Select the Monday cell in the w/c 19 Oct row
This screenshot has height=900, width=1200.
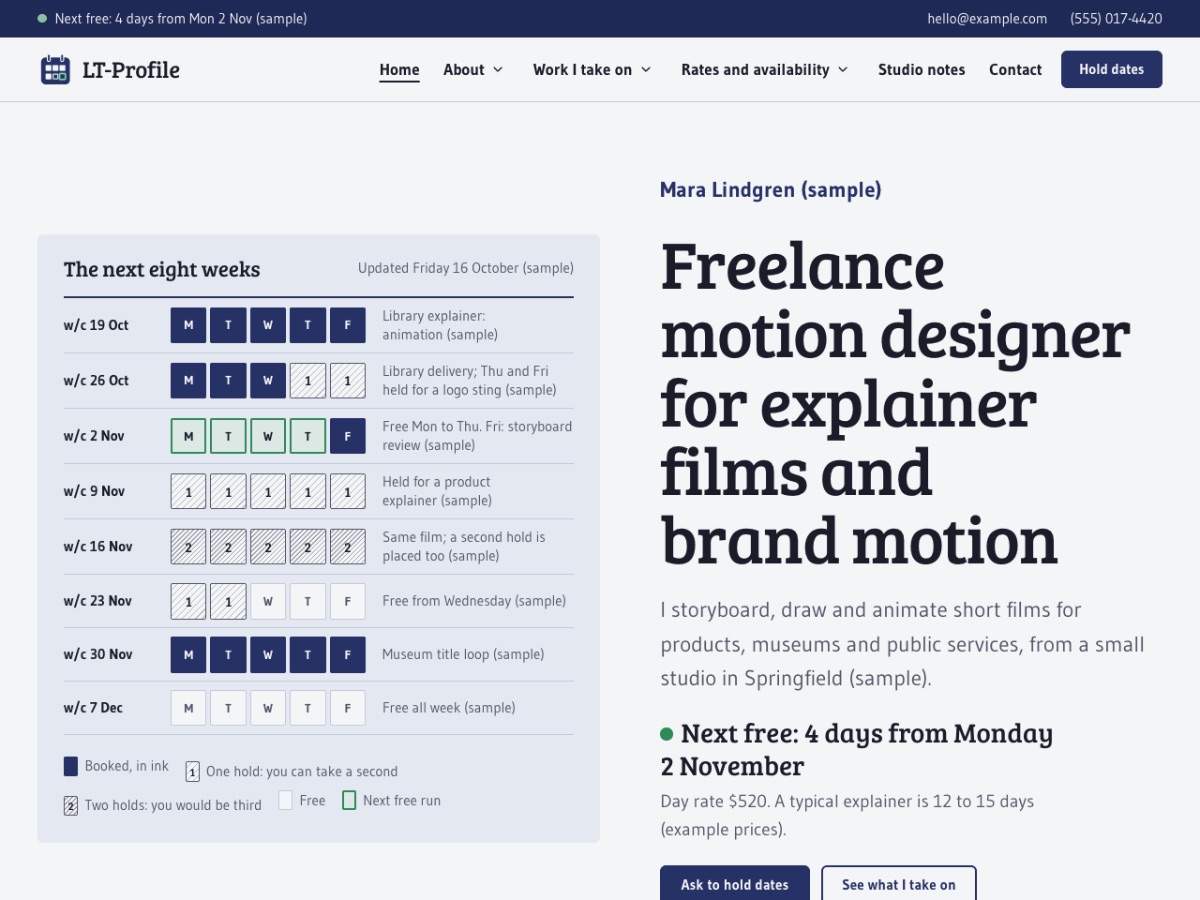188,325
